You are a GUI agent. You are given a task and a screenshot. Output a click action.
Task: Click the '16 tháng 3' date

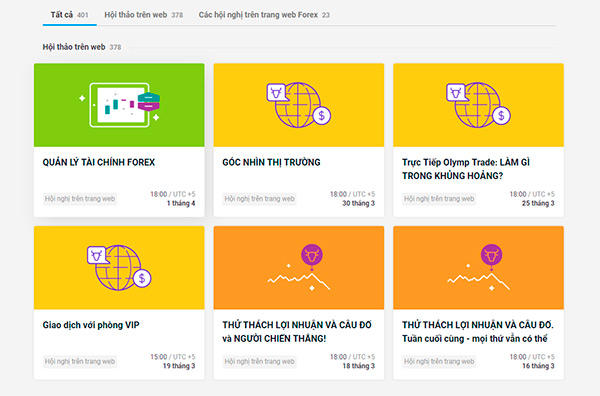tap(538, 366)
